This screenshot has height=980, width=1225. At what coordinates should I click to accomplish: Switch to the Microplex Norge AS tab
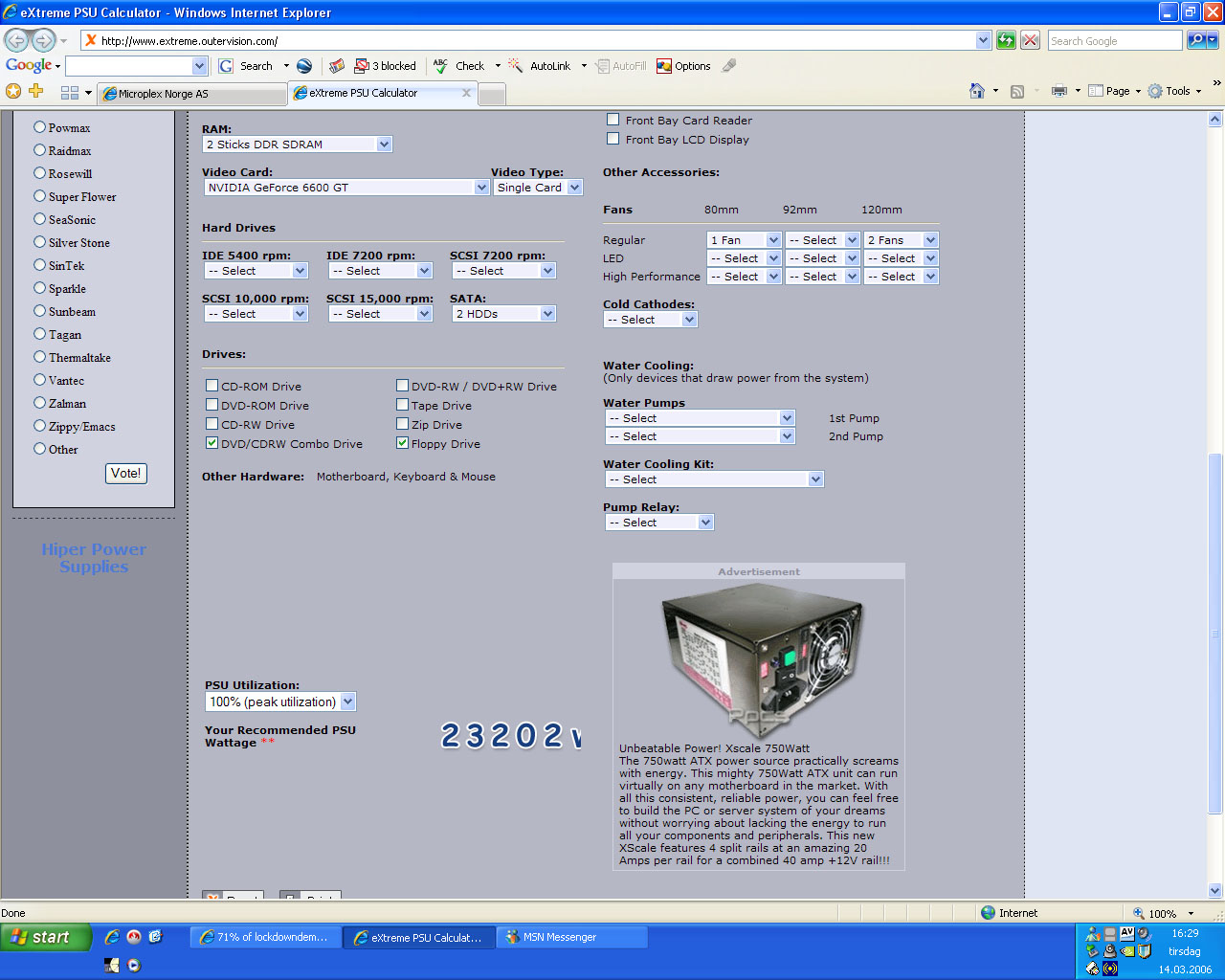point(191,94)
